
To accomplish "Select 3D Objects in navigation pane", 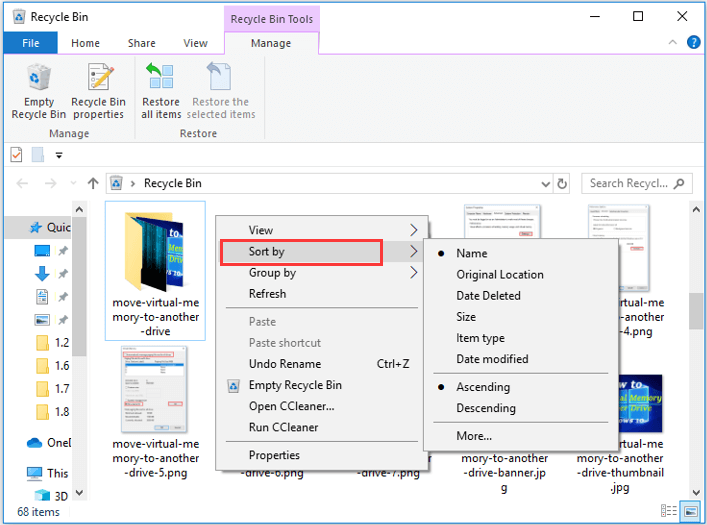I will tap(50, 496).
